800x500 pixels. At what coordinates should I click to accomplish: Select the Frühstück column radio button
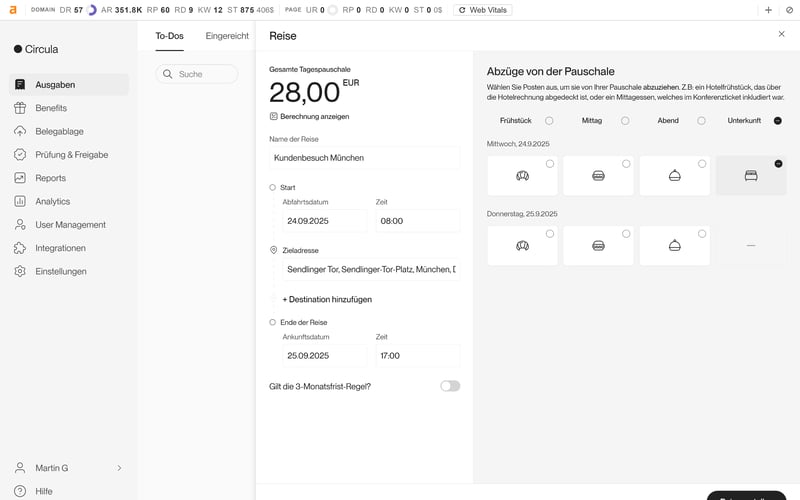click(x=549, y=121)
